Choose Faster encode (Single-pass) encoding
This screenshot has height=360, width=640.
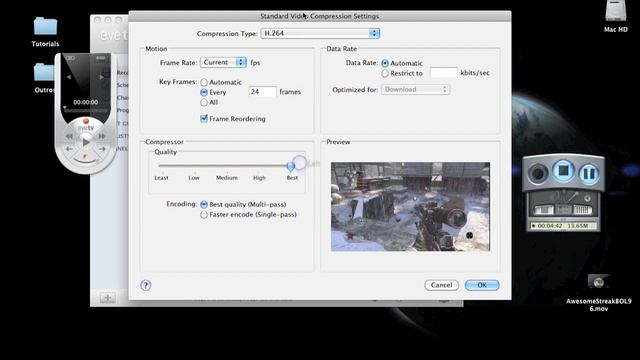204,215
